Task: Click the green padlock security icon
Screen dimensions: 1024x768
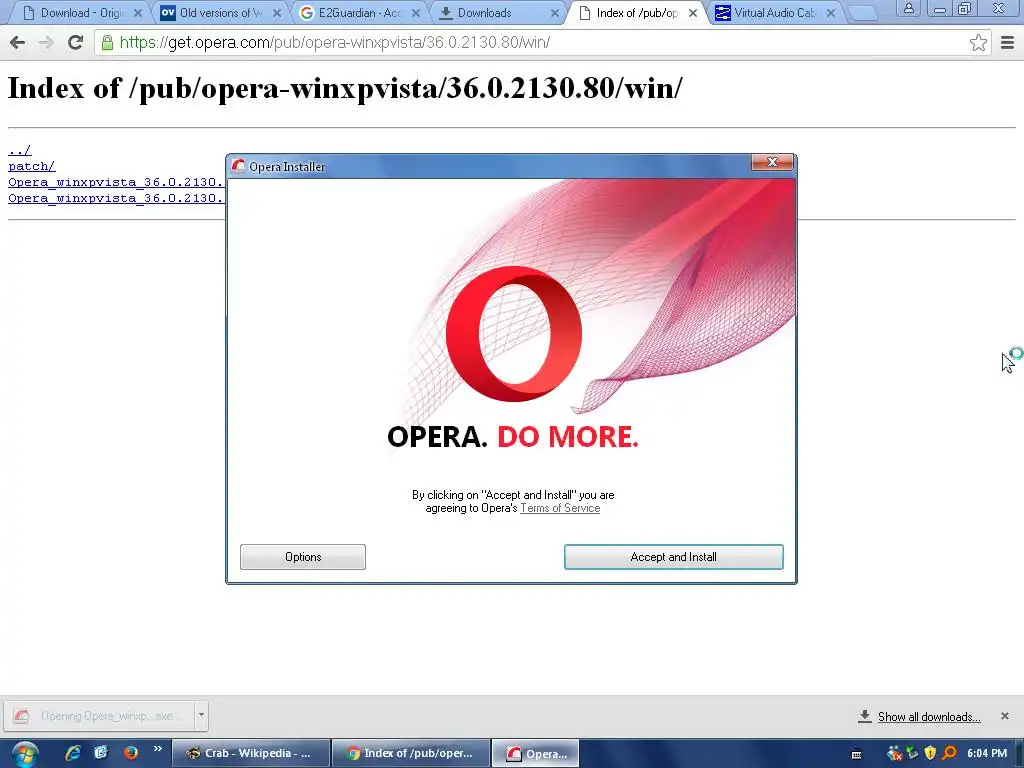Action: tap(107, 43)
